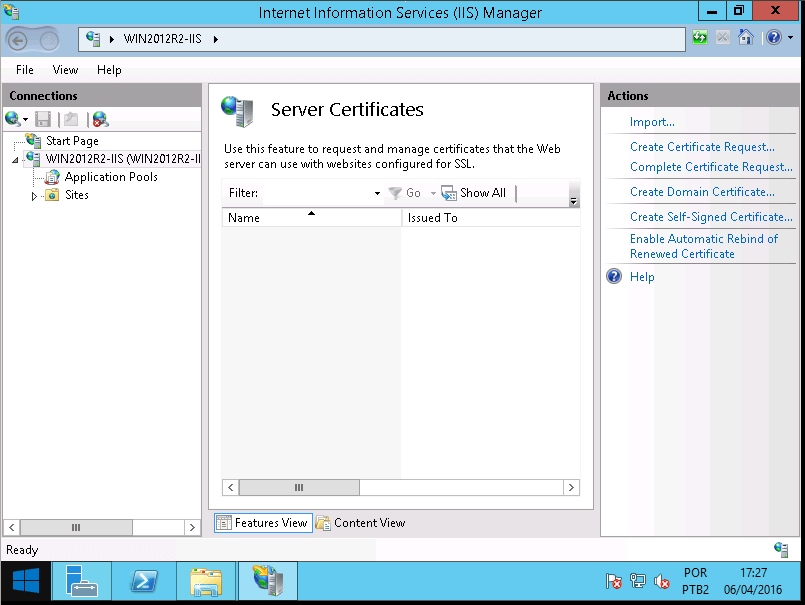This screenshot has height=605, width=805.
Task: Select Start Page in Connections tree
Action: (x=72, y=141)
